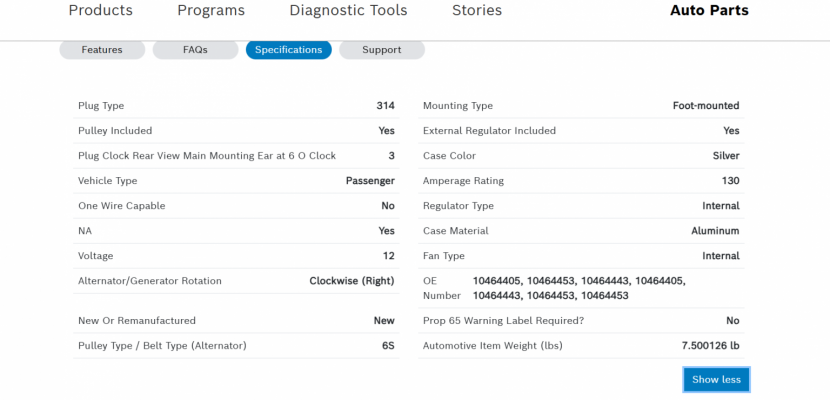Screen dimensions: 830x400
Task: Click the Plug Clock Rear View row label
Action: (207, 156)
